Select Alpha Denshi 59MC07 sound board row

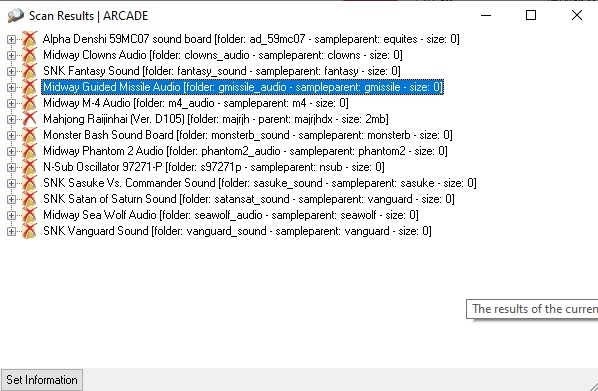251,39
